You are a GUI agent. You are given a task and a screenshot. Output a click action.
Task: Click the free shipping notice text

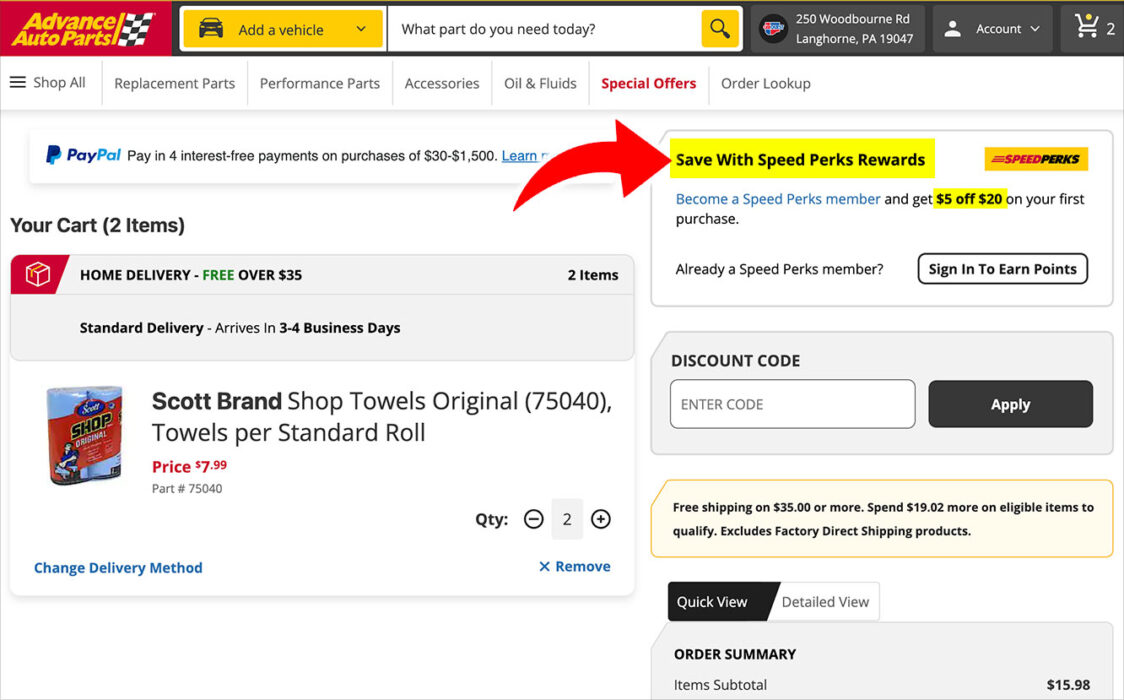point(883,519)
